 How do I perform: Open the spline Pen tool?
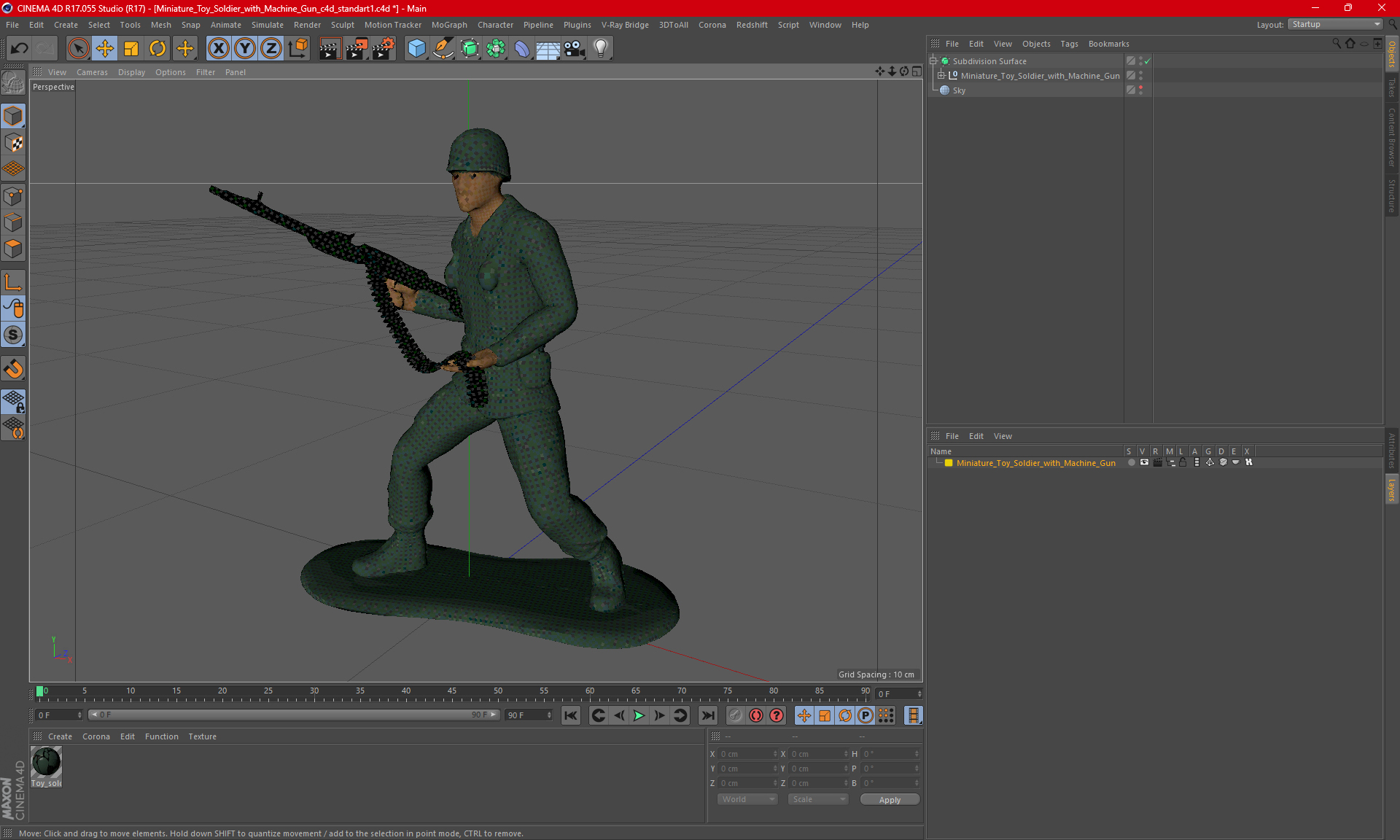[443, 49]
